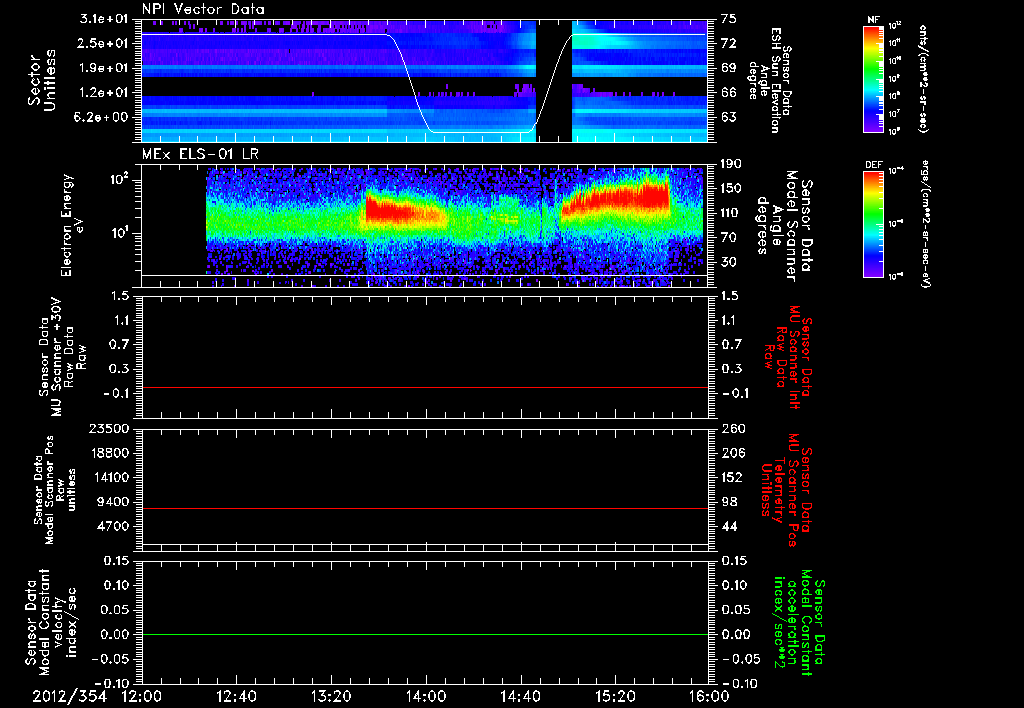Select the 'NPI Vector Data' panel title
Screen dimensions: 1024x708
click(203, 9)
